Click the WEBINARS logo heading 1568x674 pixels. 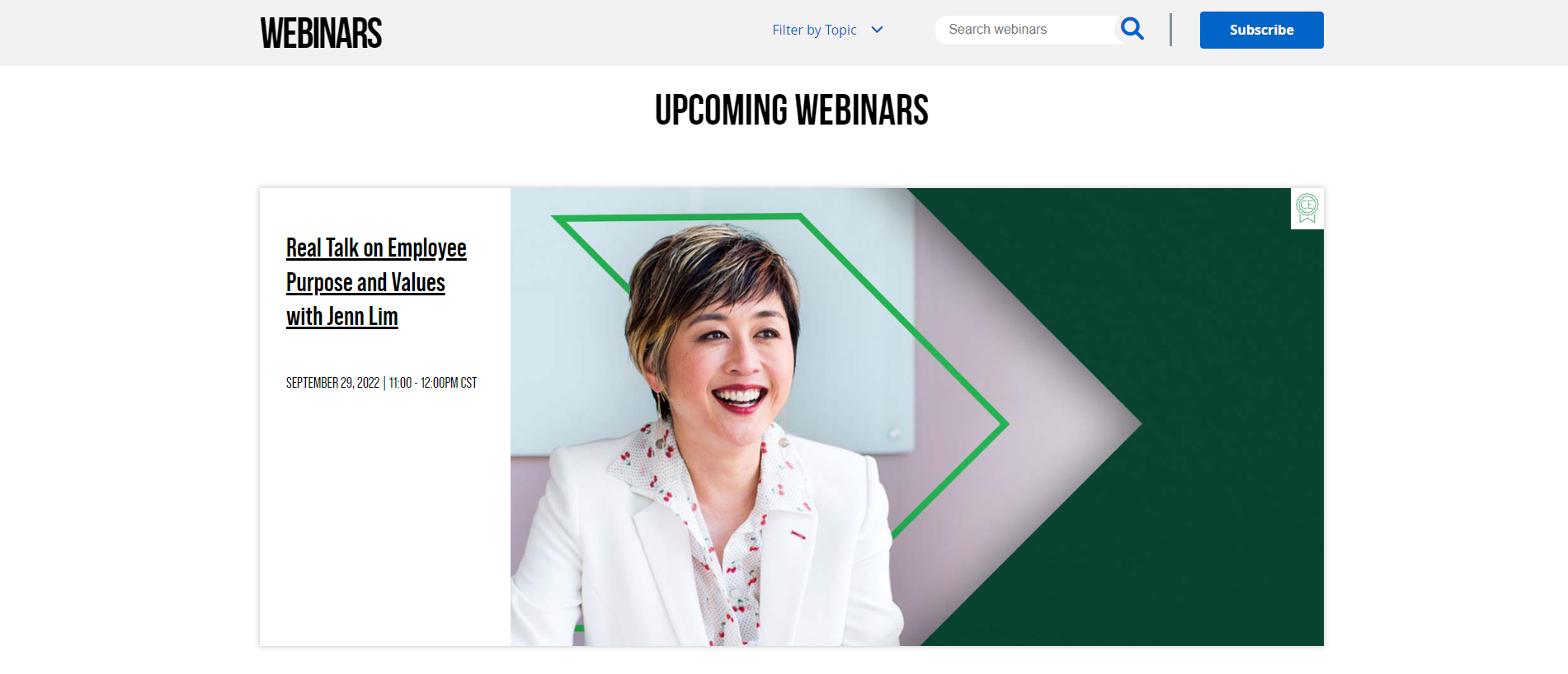click(x=321, y=33)
